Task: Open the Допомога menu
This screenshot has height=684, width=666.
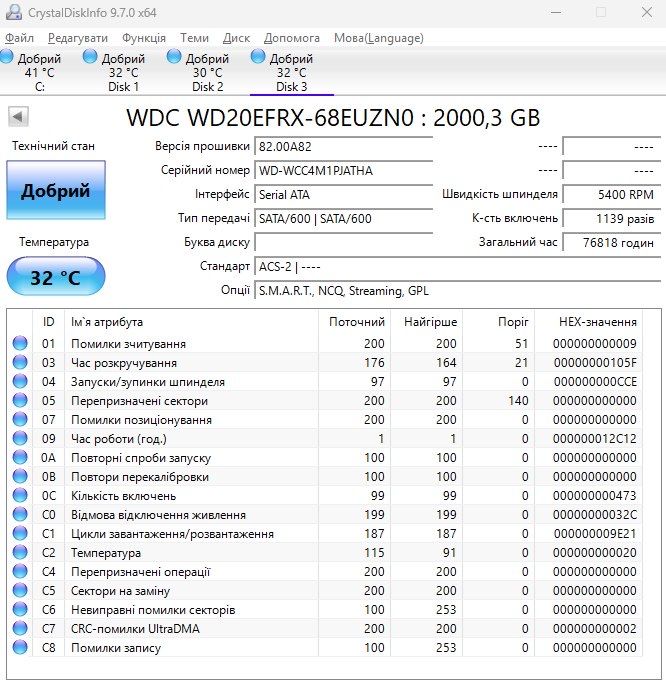Action: 292,38
